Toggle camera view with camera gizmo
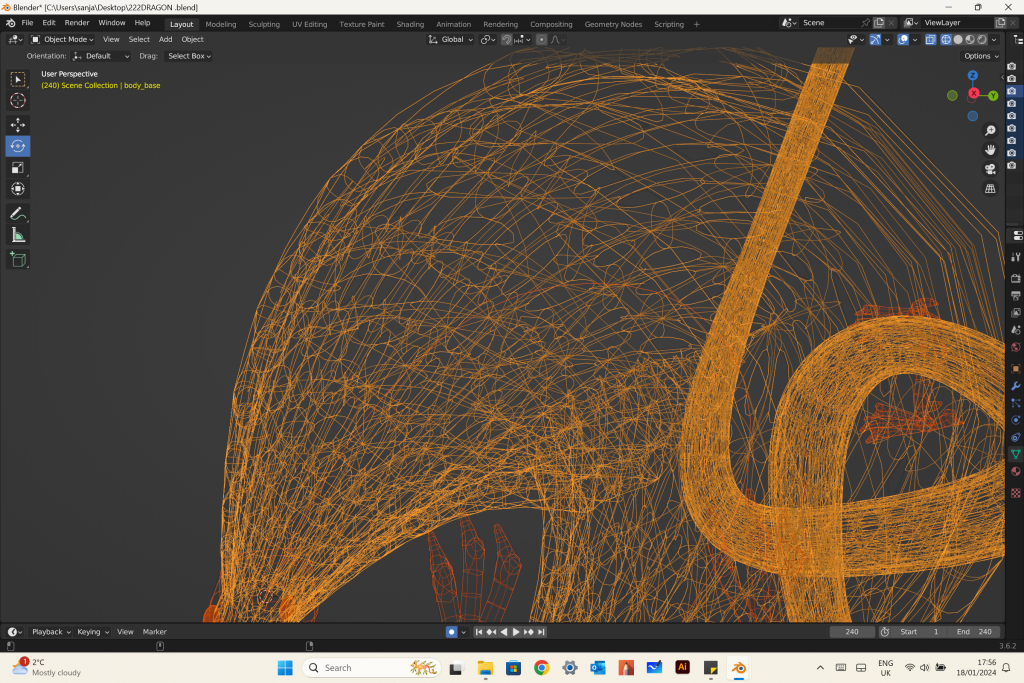This screenshot has width=1024, height=683. click(990, 169)
